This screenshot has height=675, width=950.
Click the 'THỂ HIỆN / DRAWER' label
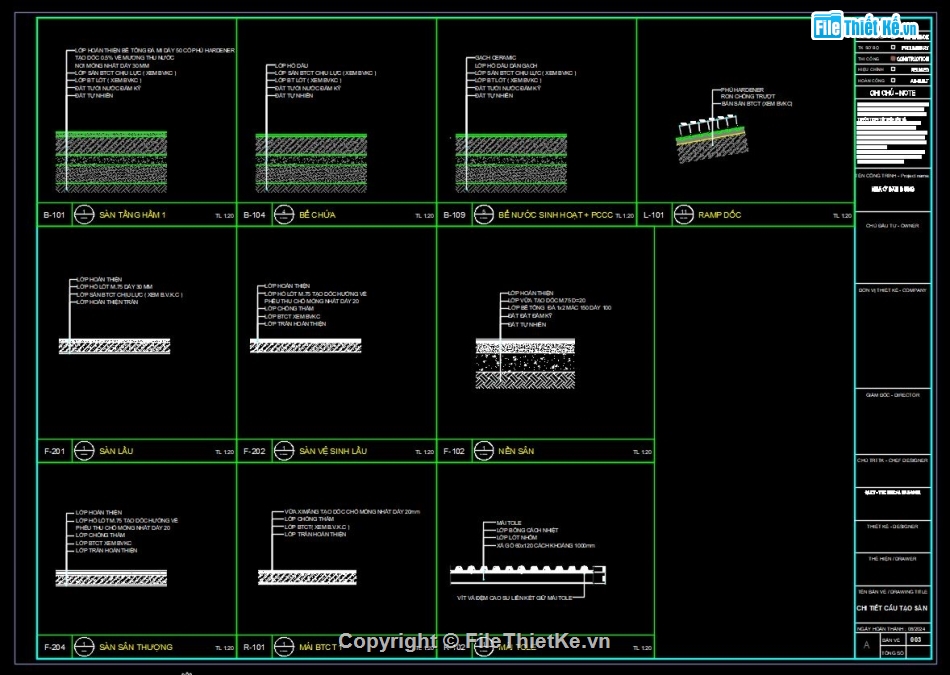pyautogui.click(x=892, y=559)
